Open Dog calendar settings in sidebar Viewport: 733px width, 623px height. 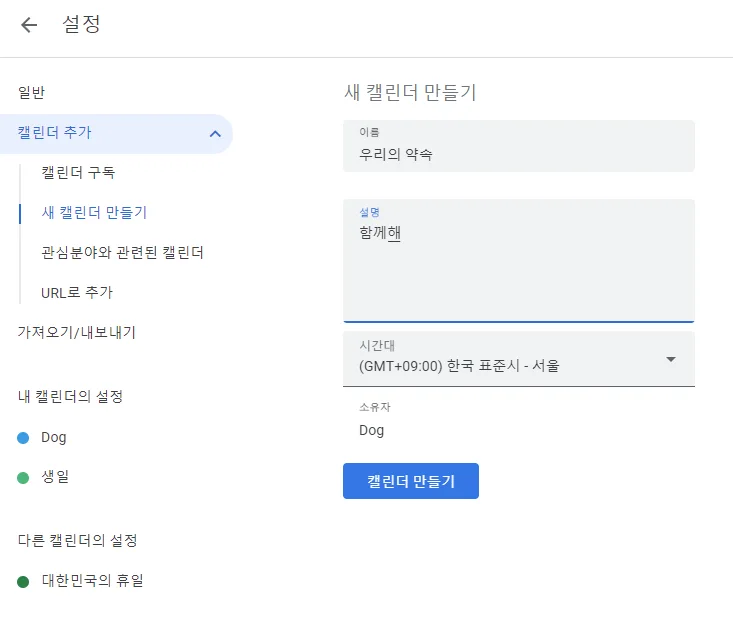pos(54,437)
